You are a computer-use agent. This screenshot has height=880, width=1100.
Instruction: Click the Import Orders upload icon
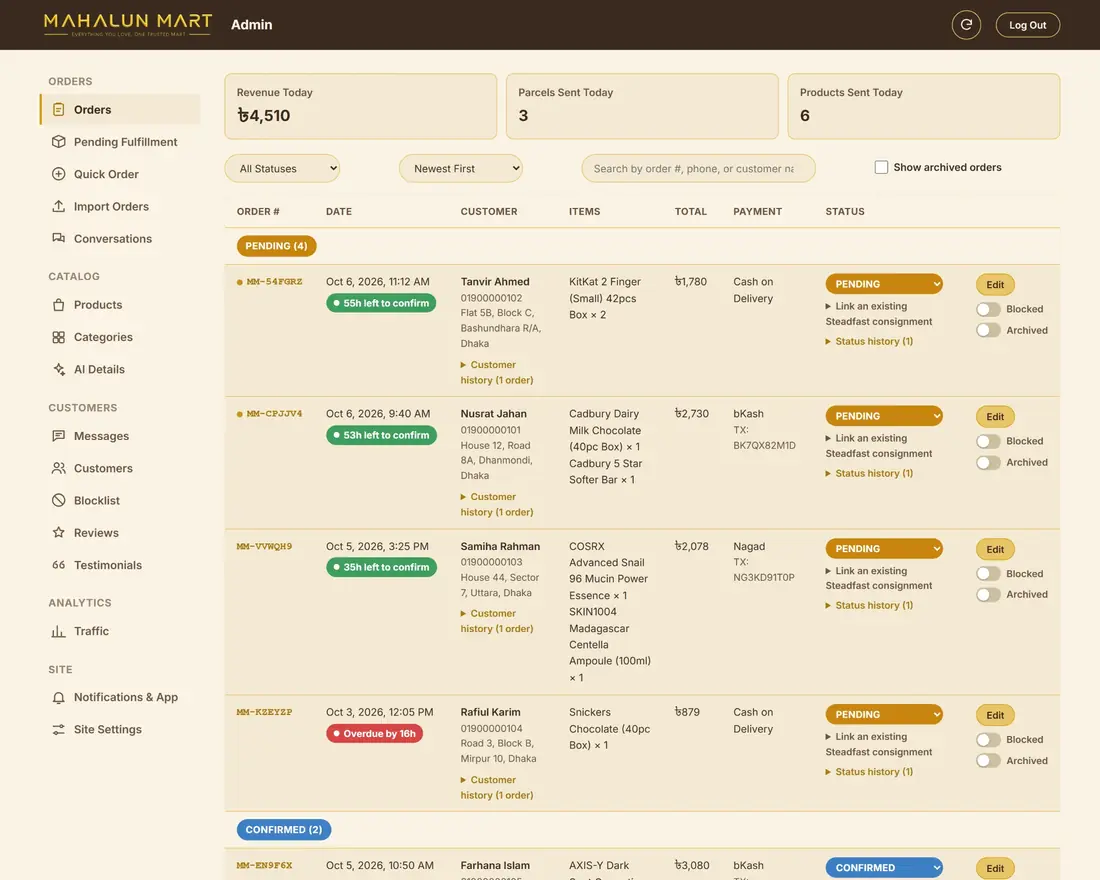[59, 206]
